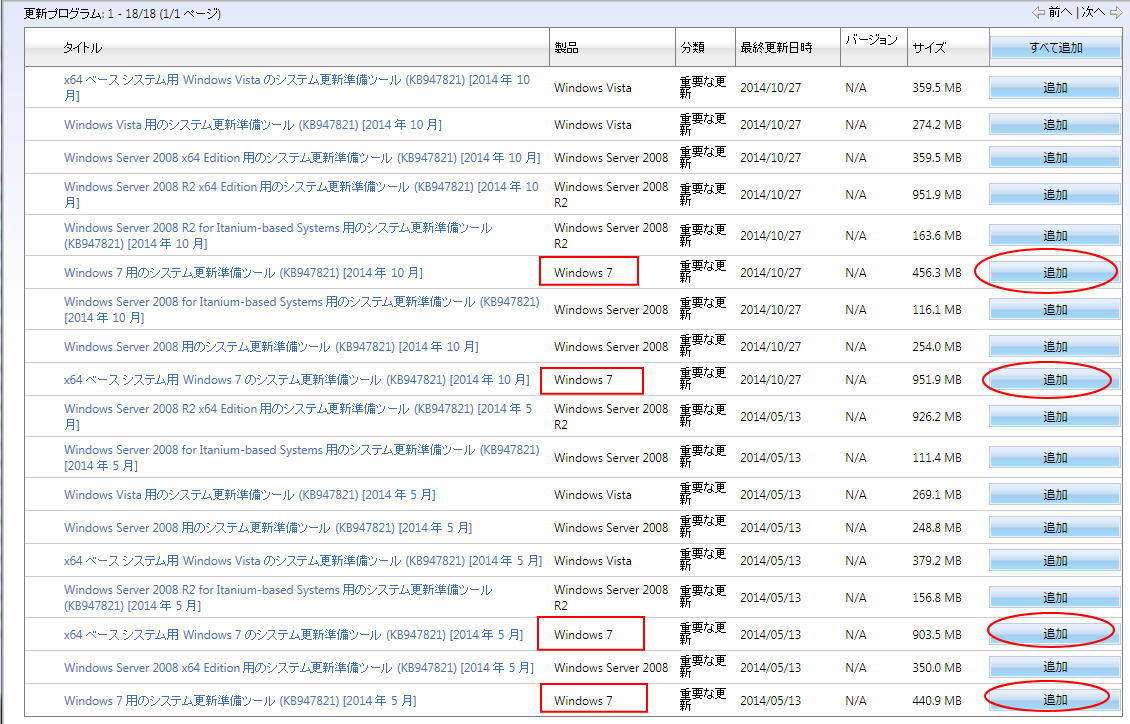Sort by the 製品 column header

click(566, 48)
